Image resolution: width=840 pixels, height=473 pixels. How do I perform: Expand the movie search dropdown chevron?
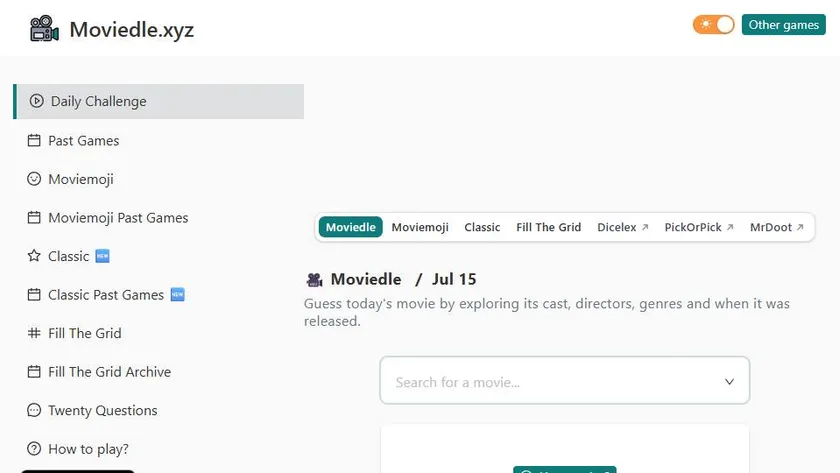[x=729, y=381]
